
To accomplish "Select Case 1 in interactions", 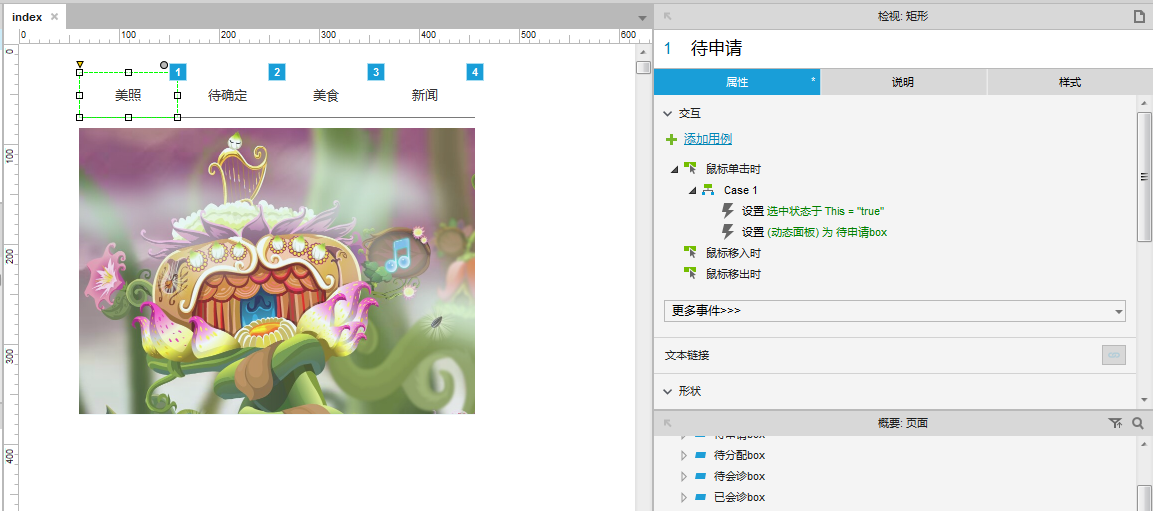I will [x=740, y=190].
